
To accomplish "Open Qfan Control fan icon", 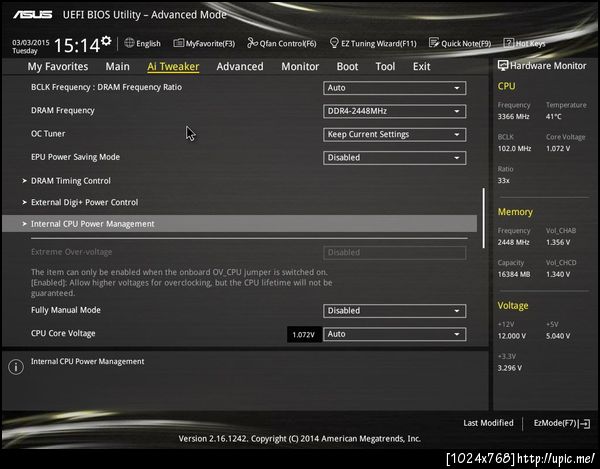I will 252,43.
